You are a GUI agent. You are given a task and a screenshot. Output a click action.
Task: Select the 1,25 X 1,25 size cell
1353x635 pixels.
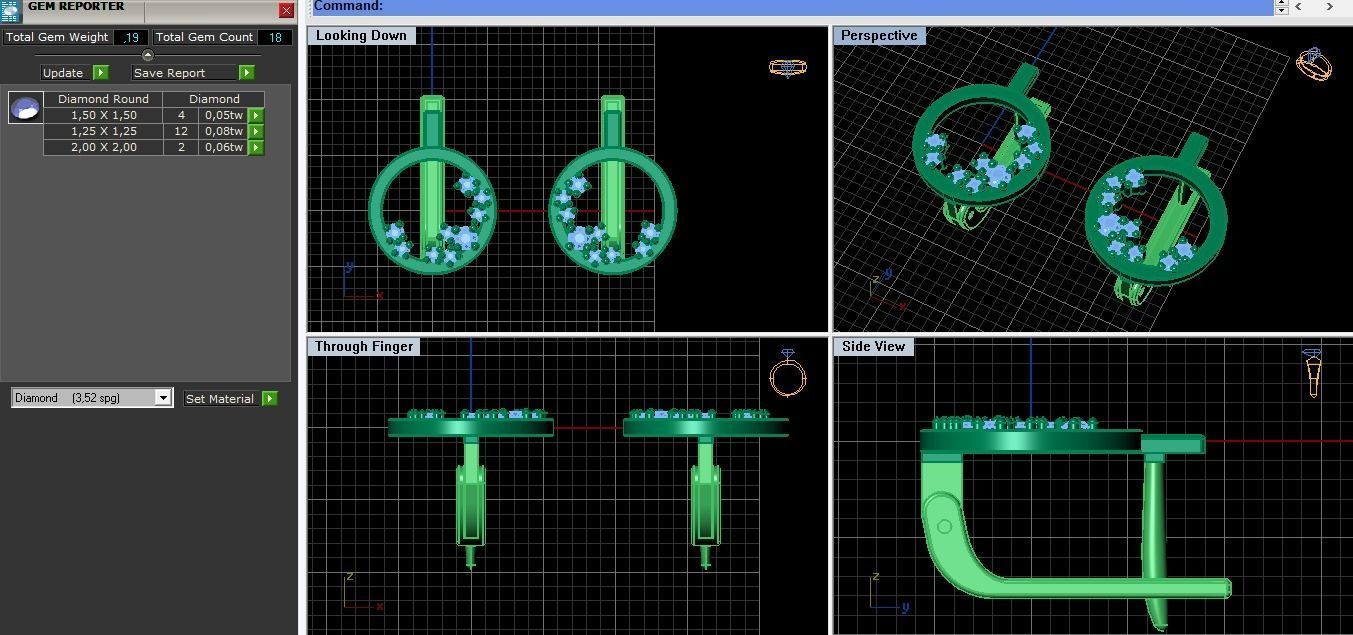click(103, 131)
